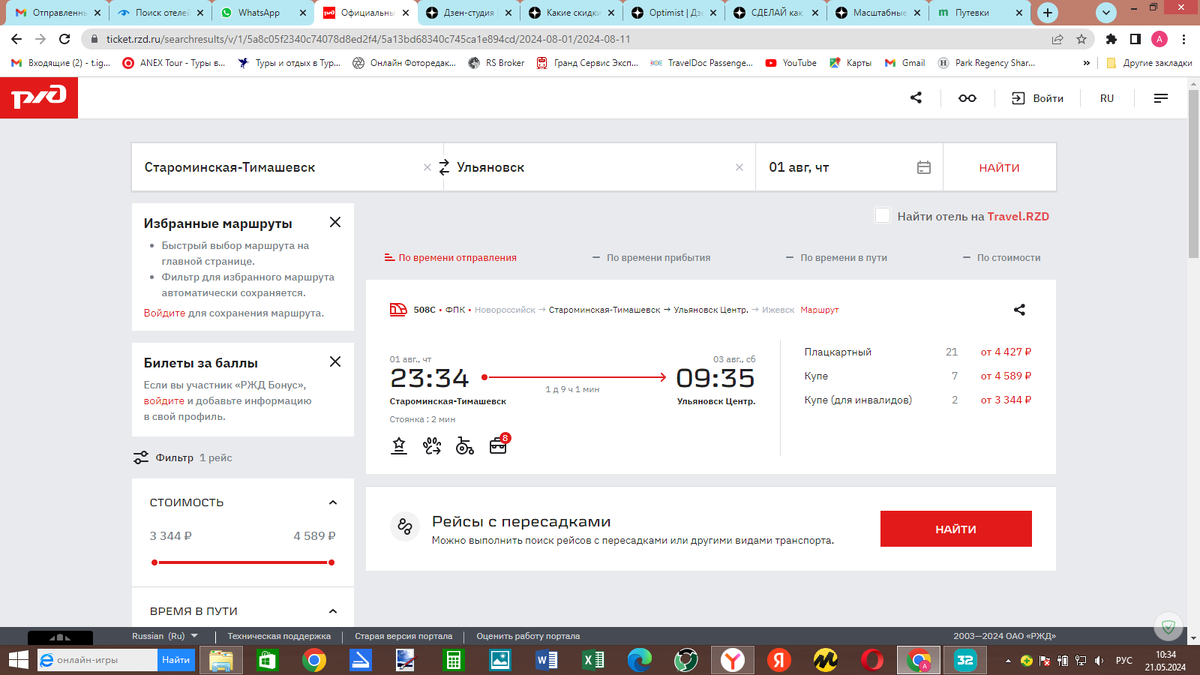
Task: Clear the Ульяновск destination field
Action: [x=740, y=168]
